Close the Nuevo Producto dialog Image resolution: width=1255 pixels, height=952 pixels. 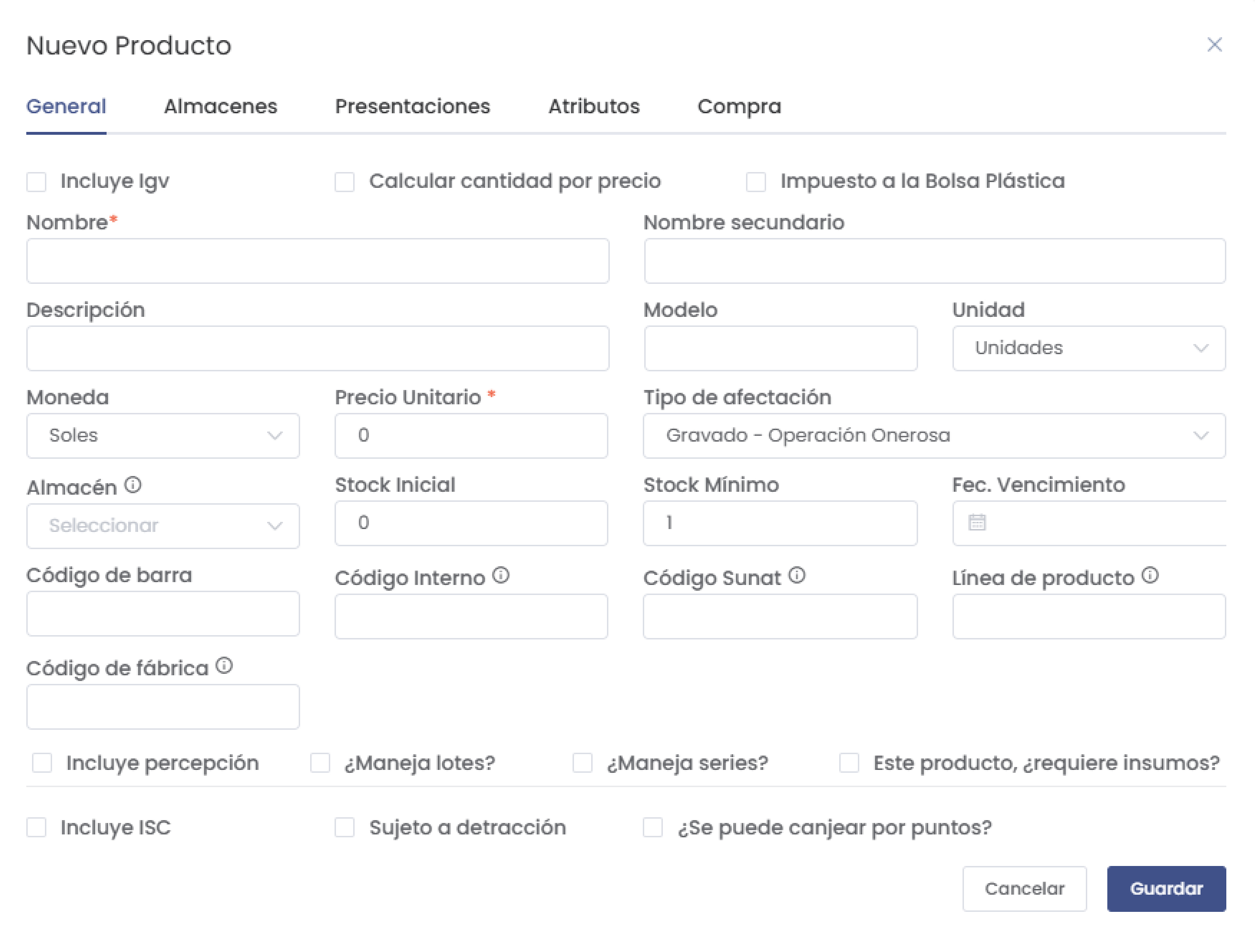tap(1215, 45)
